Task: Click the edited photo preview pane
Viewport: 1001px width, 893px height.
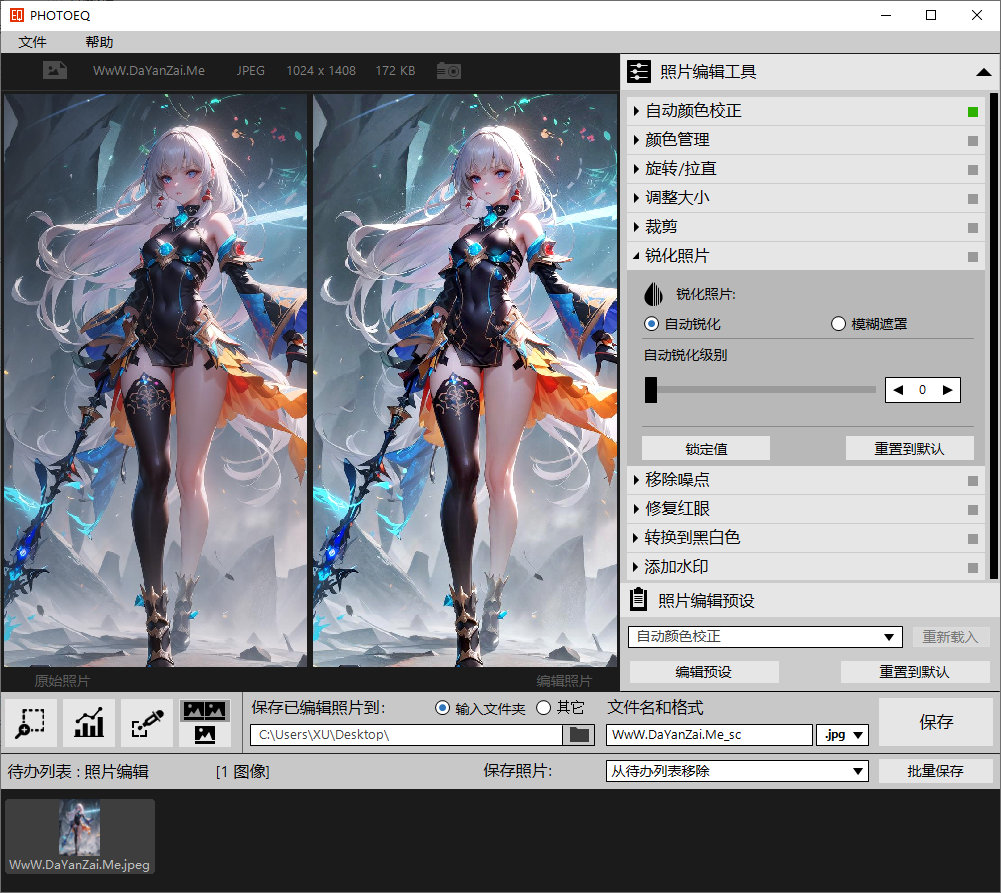Action: tap(465, 381)
